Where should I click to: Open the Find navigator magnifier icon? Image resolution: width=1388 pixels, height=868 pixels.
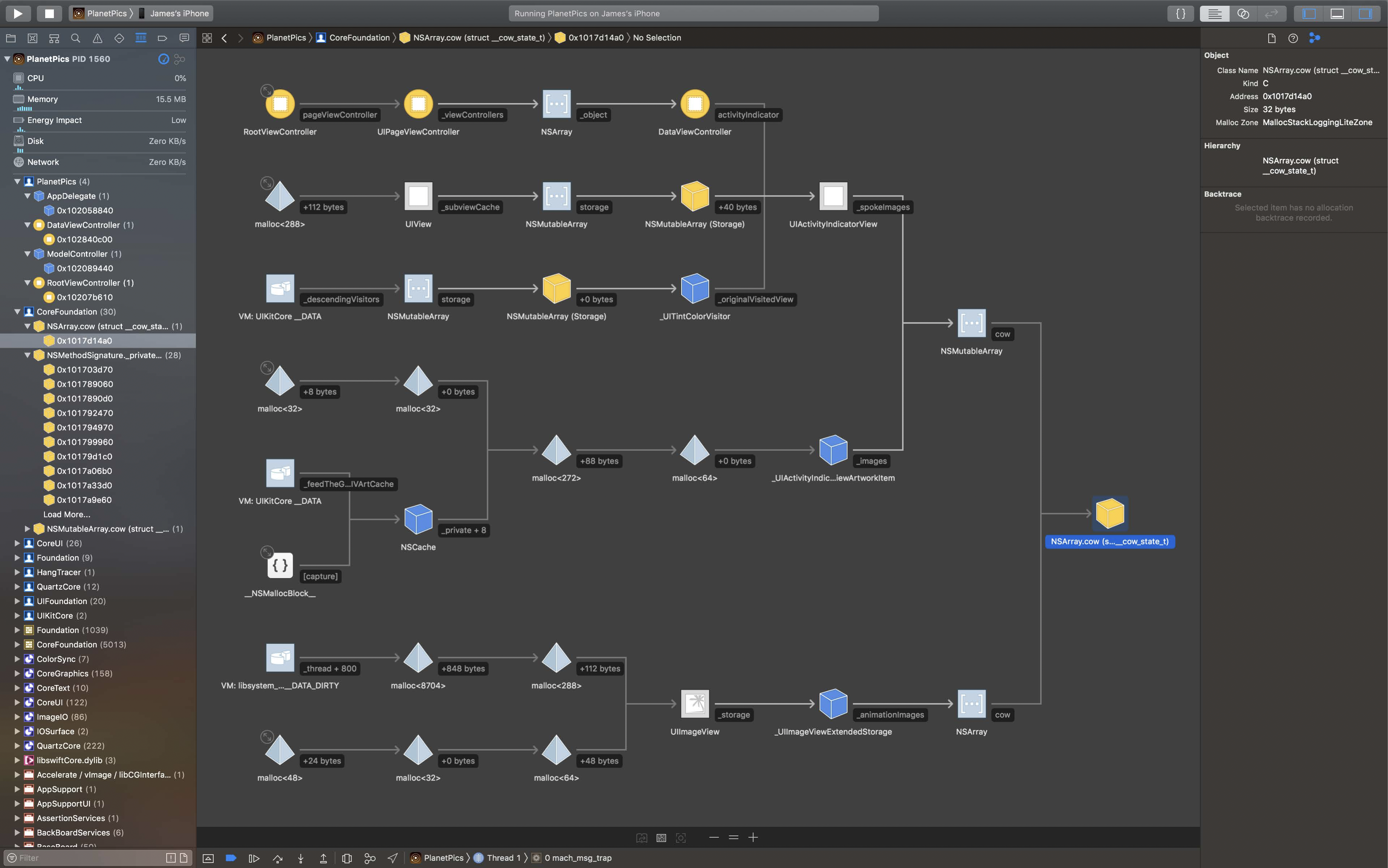coord(76,38)
